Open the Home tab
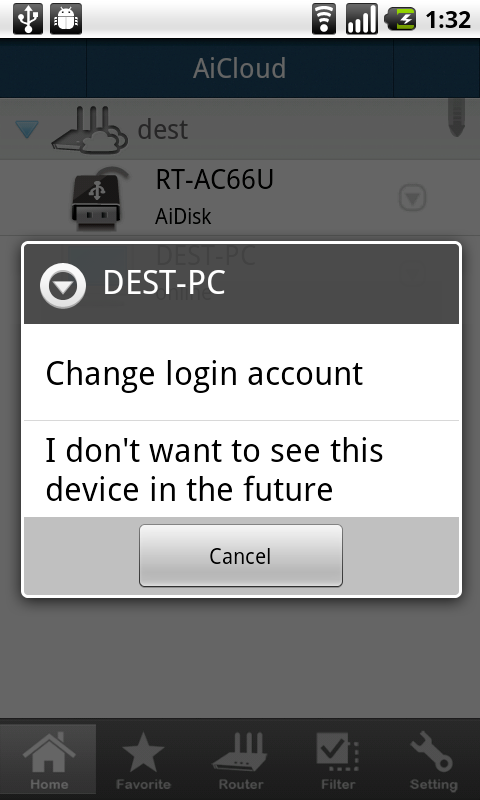Viewport: 480px width, 800px height. pyautogui.click(x=48, y=761)
